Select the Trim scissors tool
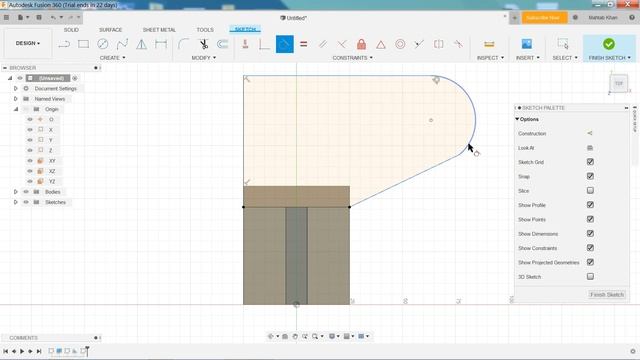 pos(203,44)
